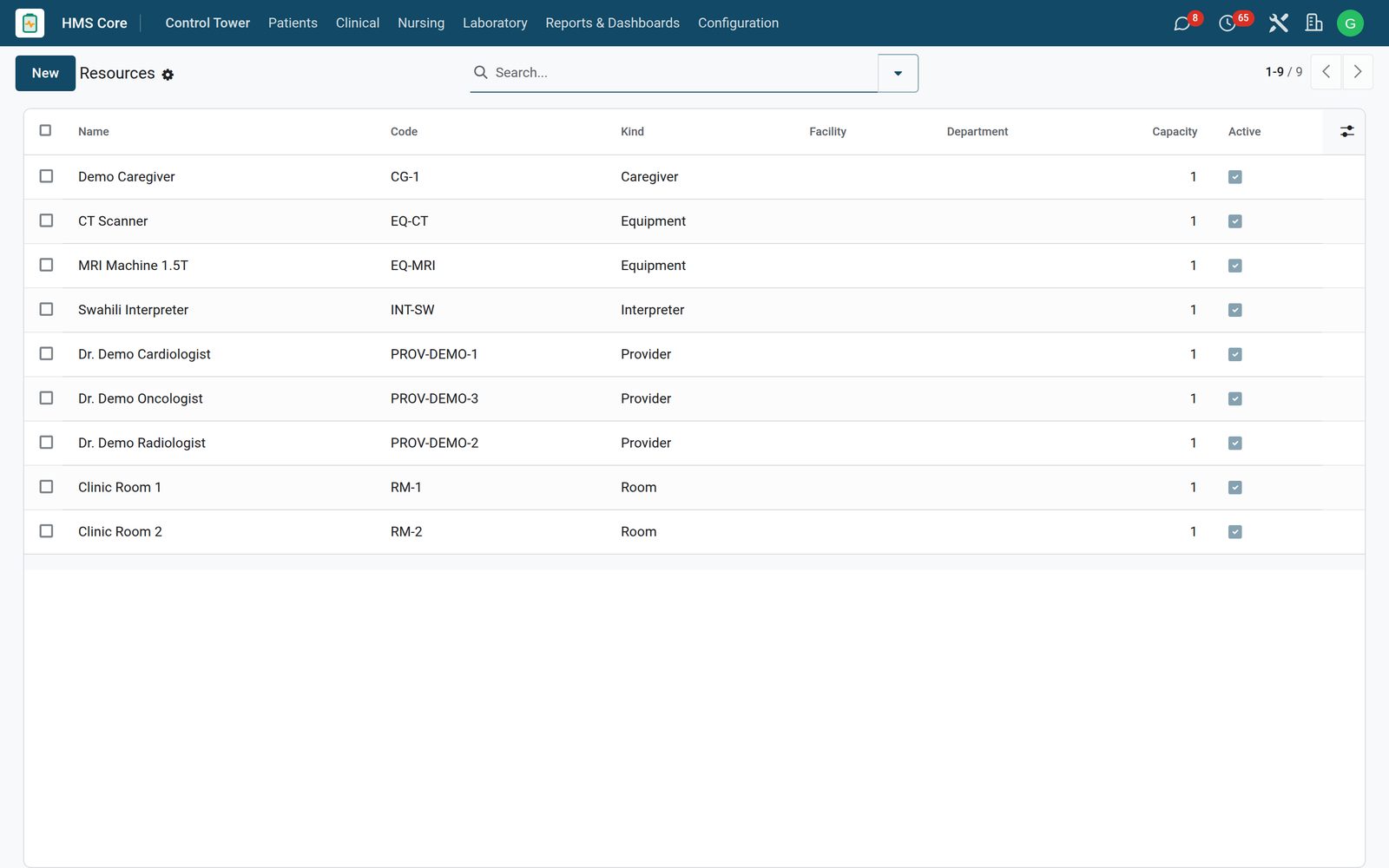Select all rows with header checkbox
Viewport: 1389px width, 868px height.
(x=45, y=130)
